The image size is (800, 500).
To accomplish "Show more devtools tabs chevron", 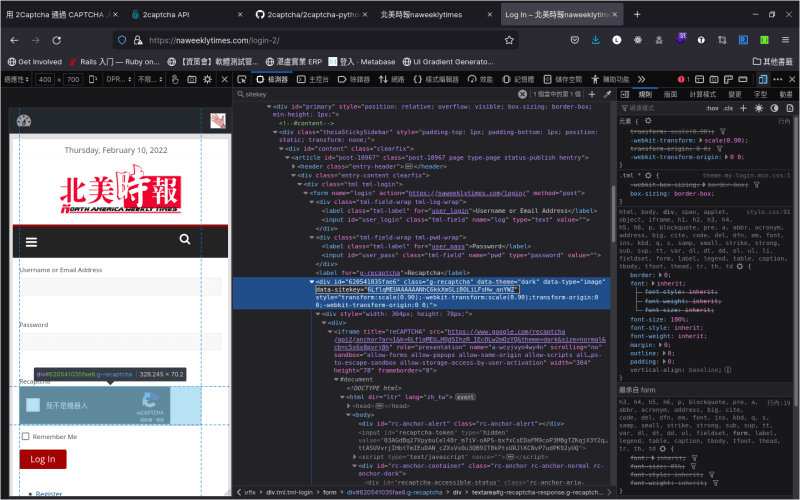I will coord(641,79).
